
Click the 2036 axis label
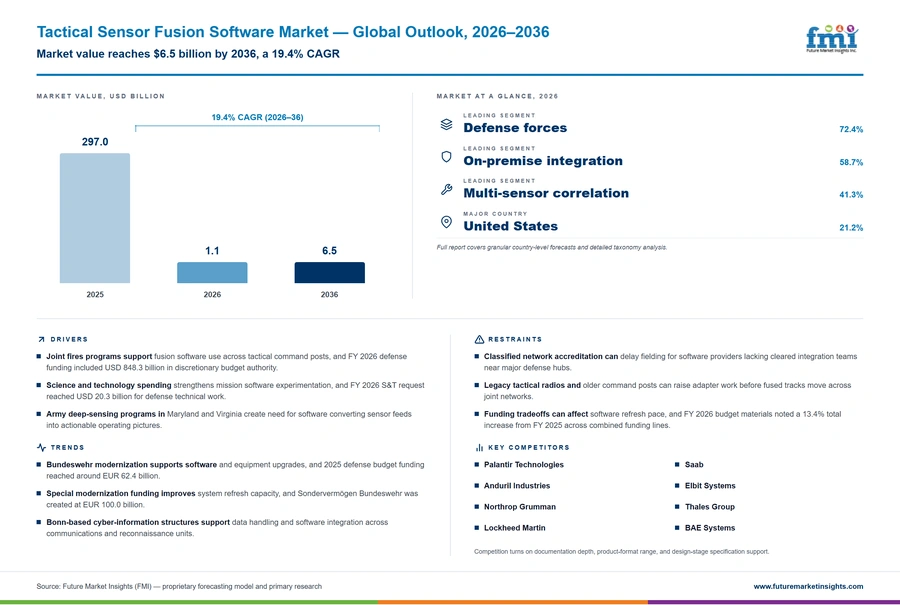329,294
